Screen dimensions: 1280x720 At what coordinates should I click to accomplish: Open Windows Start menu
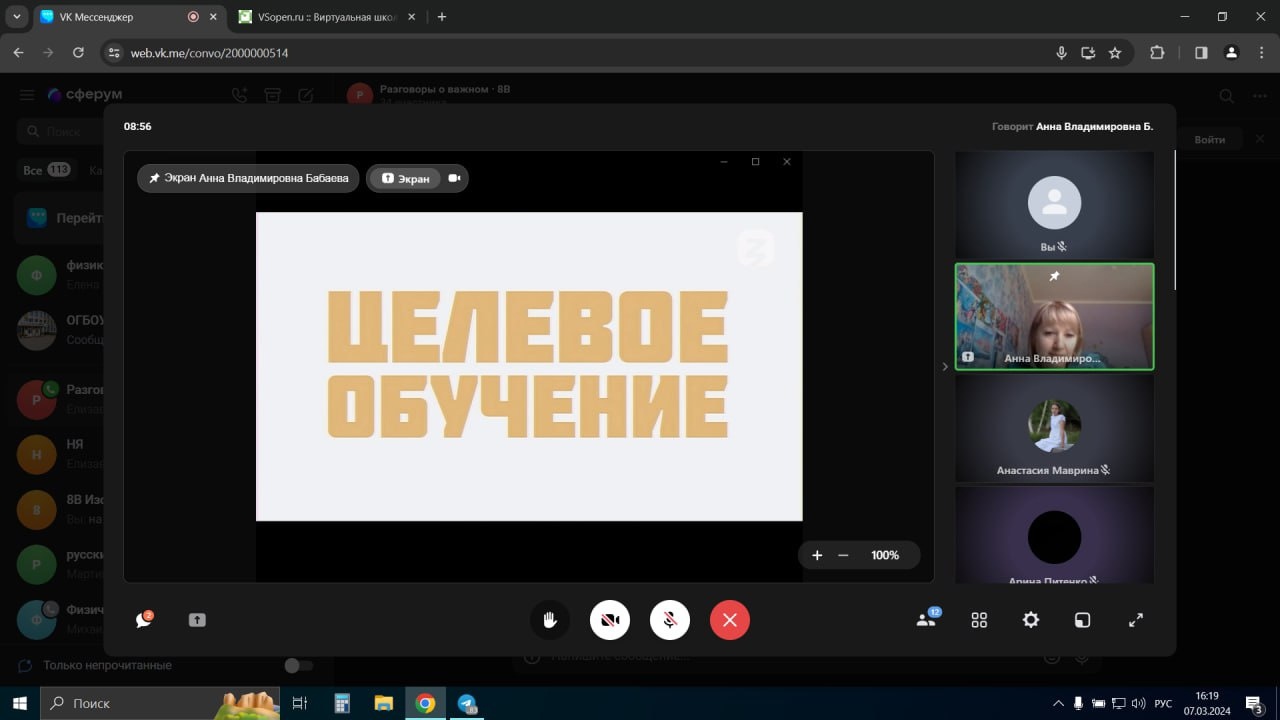click(x=20, y=703)
